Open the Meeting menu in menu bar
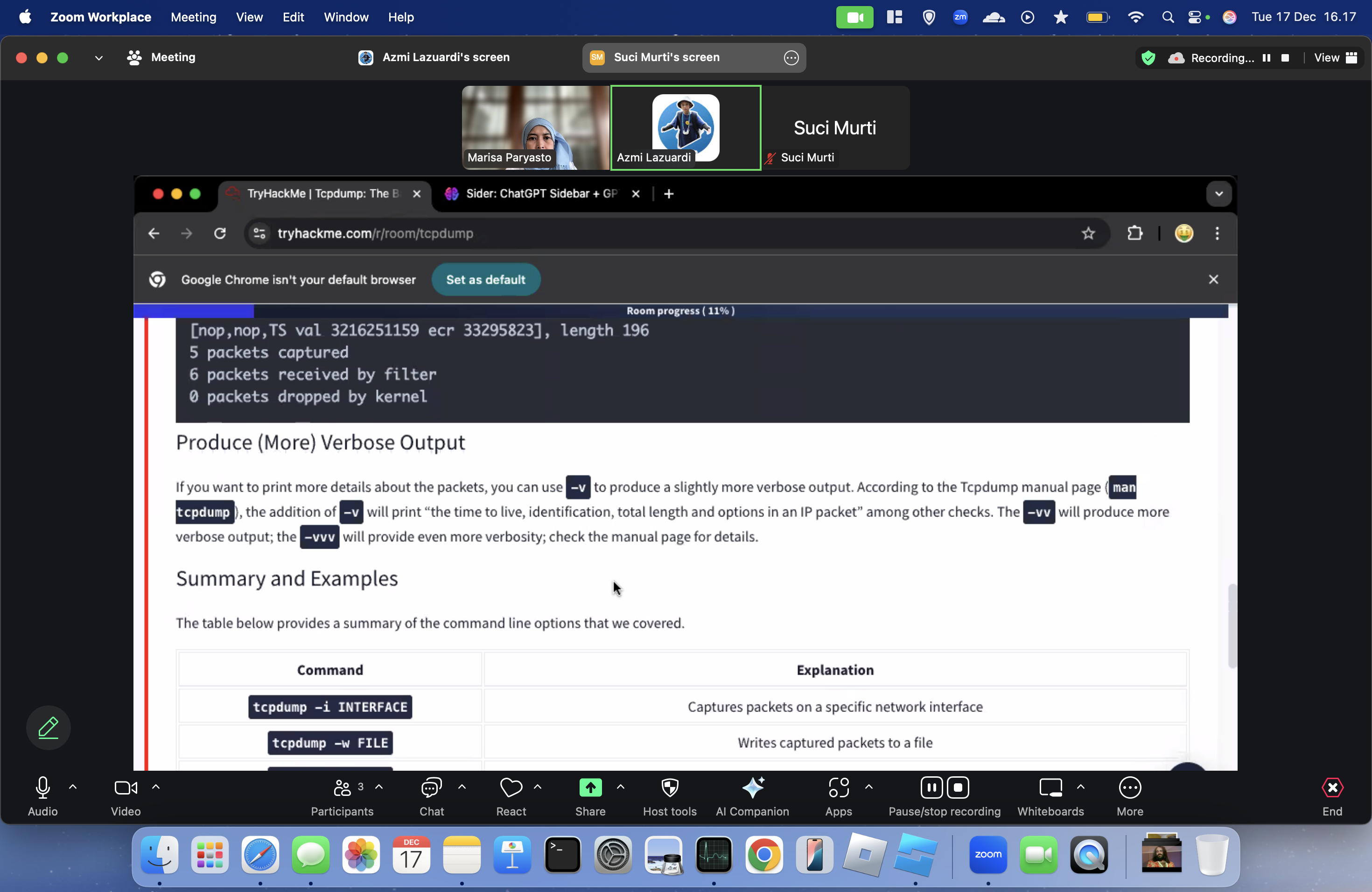1372x892 pixels. click(x=193, y=17)
